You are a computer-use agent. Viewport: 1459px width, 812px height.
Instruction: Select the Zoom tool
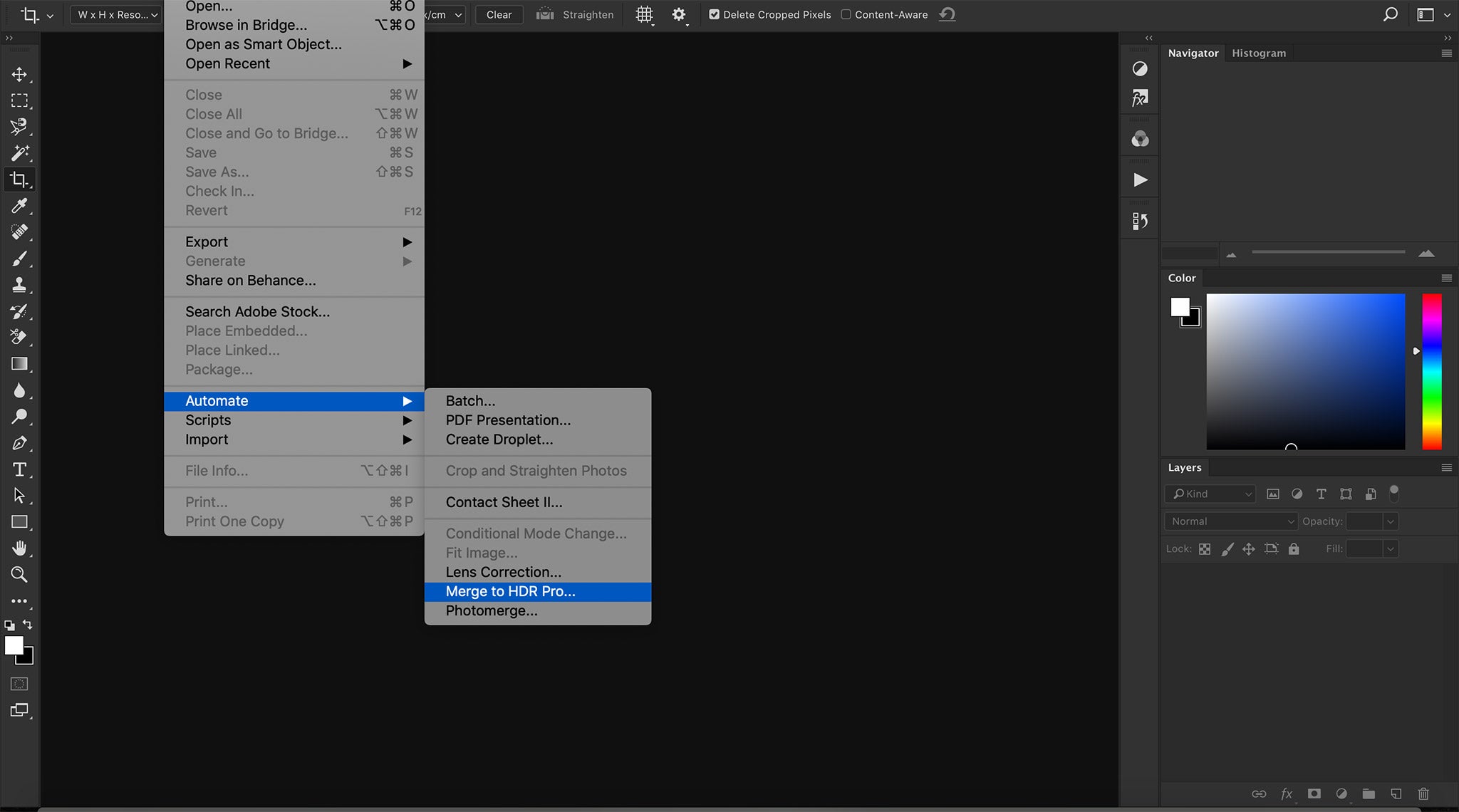(x=19, y=574)
